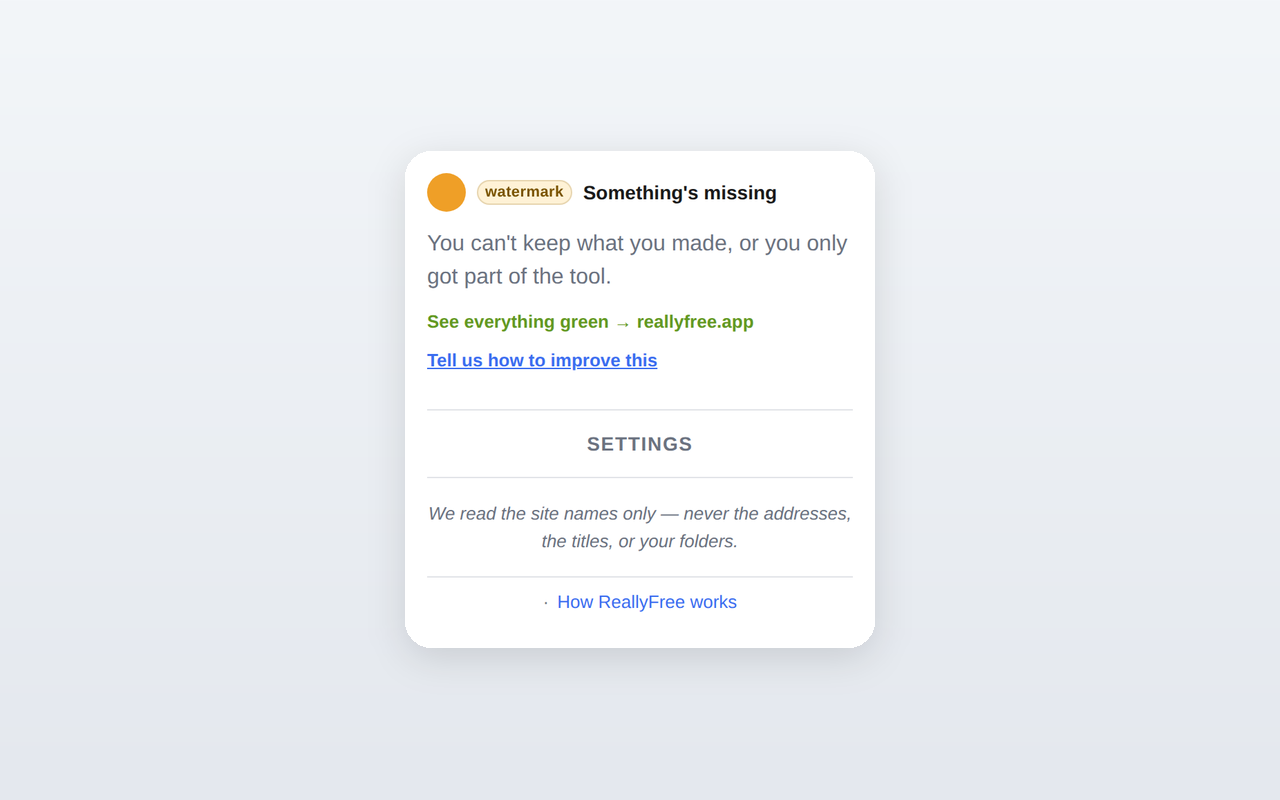Click the arrow in the green link
The width and height of the screenshot is (1280, 800).
(x=623, y=323)
